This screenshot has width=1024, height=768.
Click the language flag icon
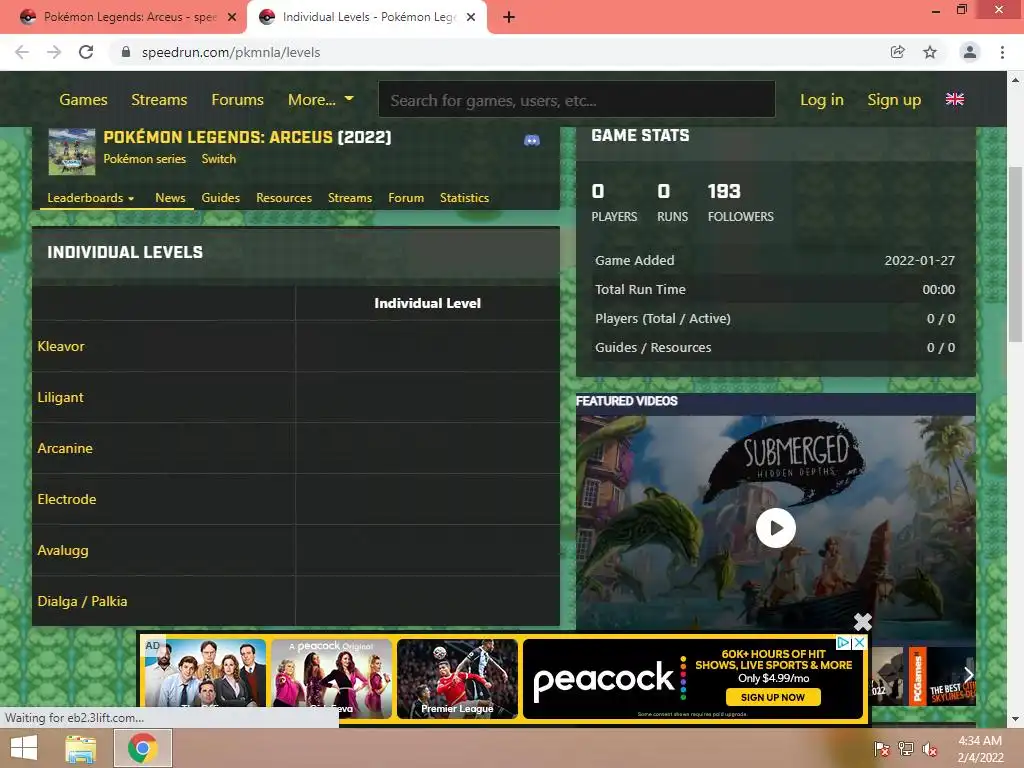[954, 99]
